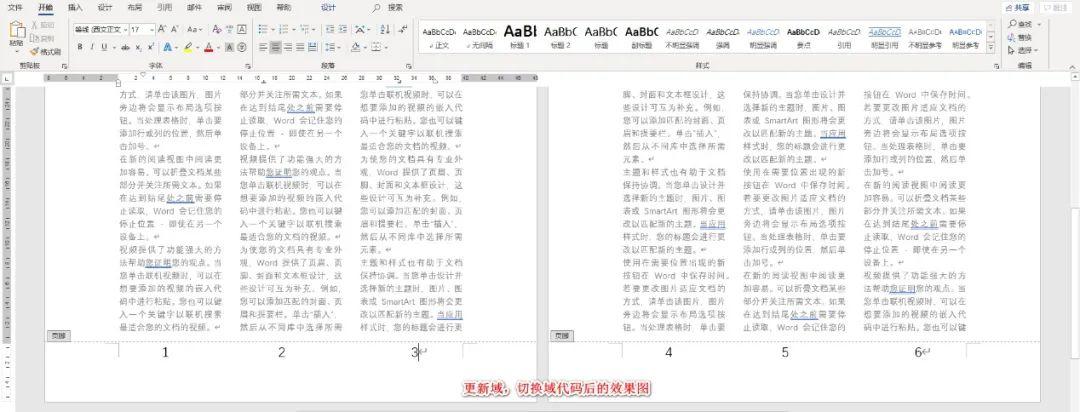1080x412 pixels.
Task: Click the sort A-Z icon
Action: point(385,30)
